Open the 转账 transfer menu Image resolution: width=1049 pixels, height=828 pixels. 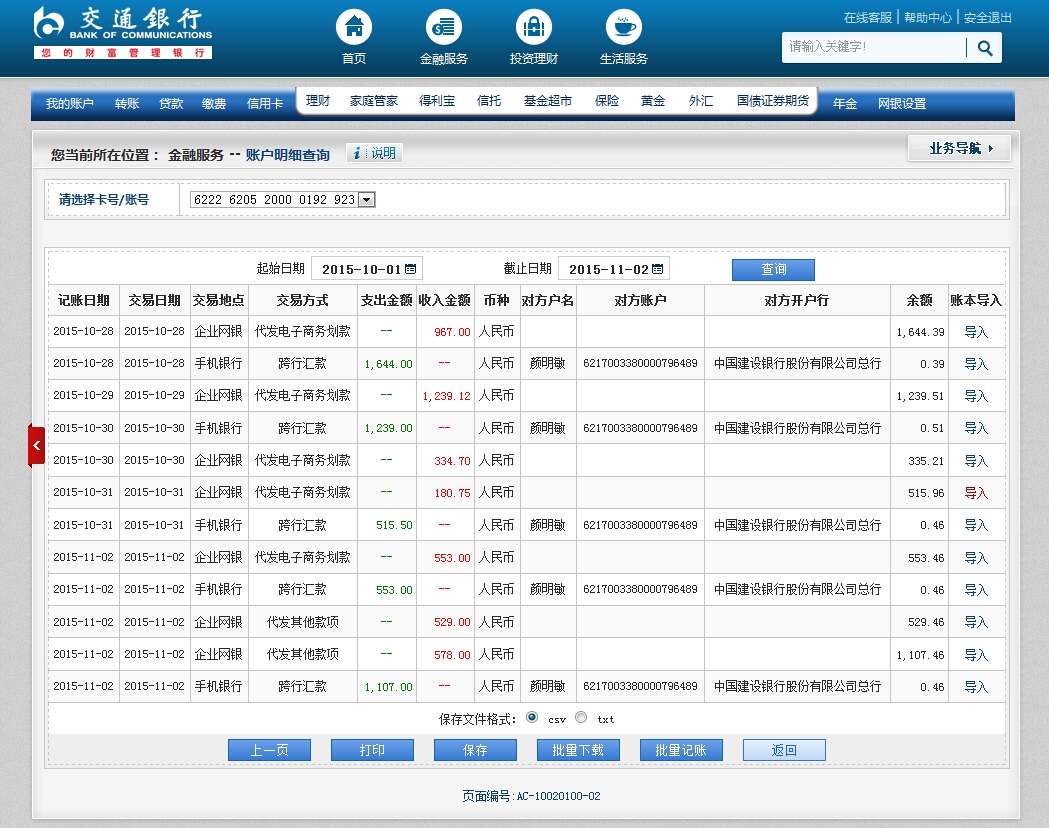(127, 104)
